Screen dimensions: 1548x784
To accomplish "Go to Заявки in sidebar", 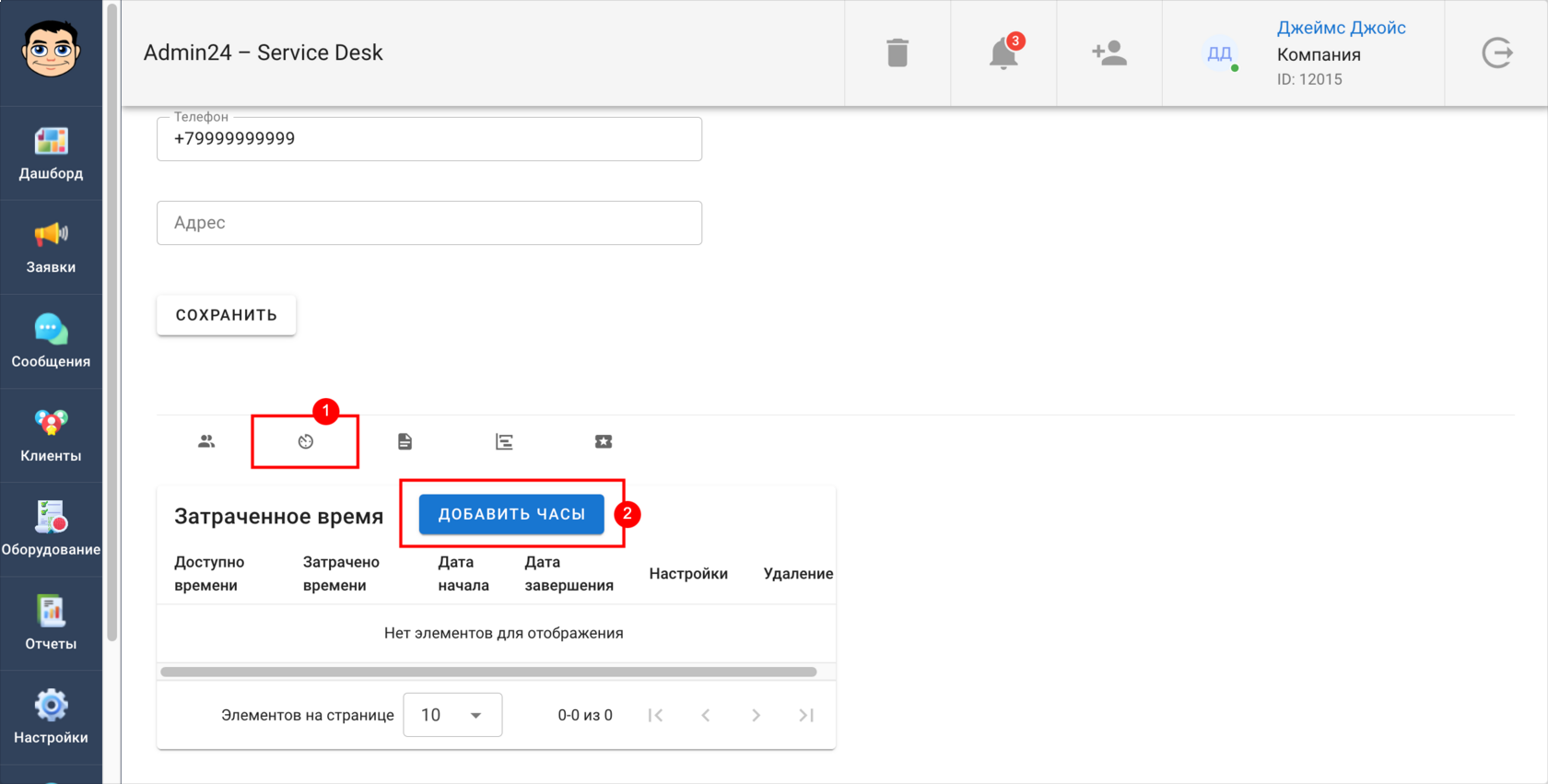I will [51, 248].
